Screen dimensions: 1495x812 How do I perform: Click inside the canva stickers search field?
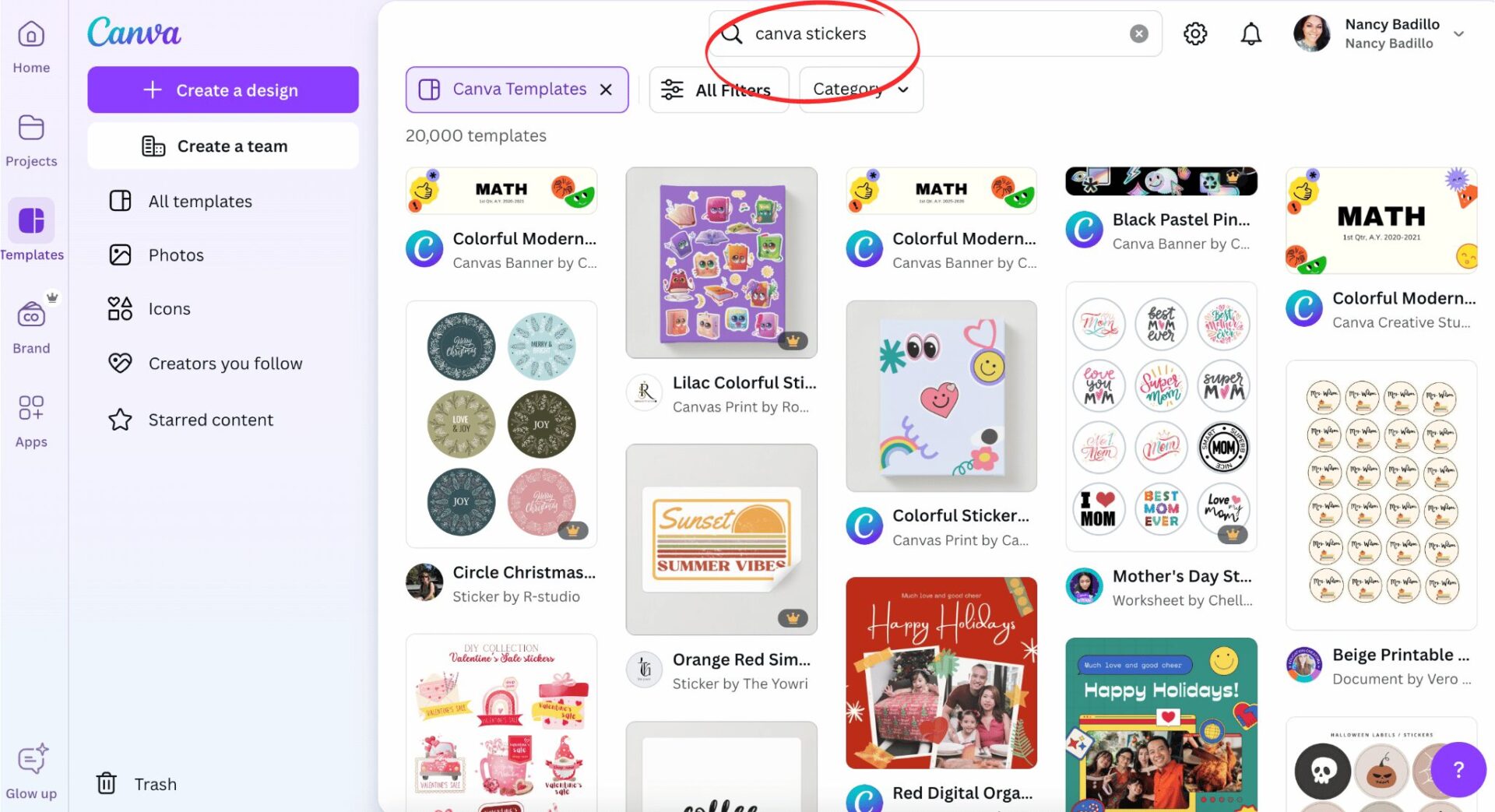point(934,33)
